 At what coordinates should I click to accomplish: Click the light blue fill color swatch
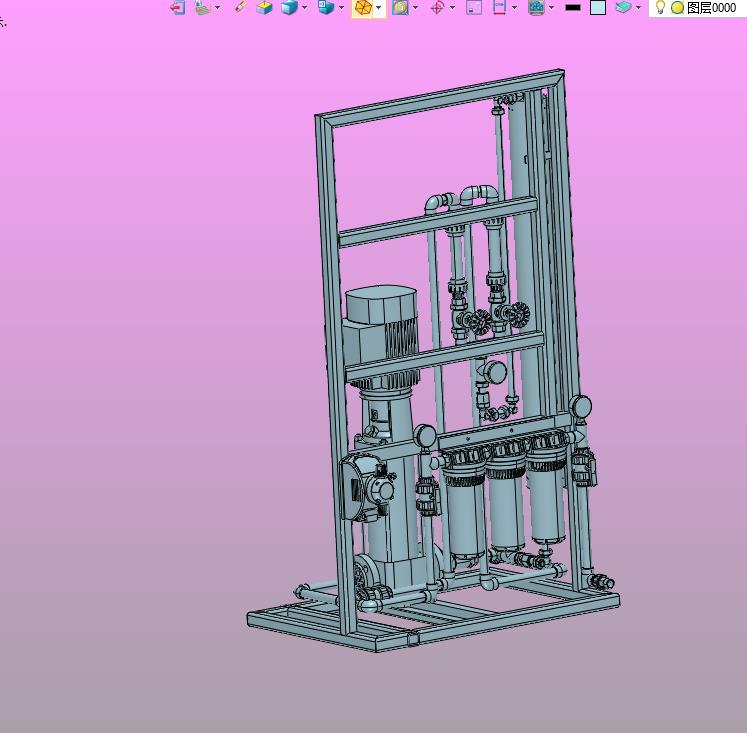pos(598,7)
